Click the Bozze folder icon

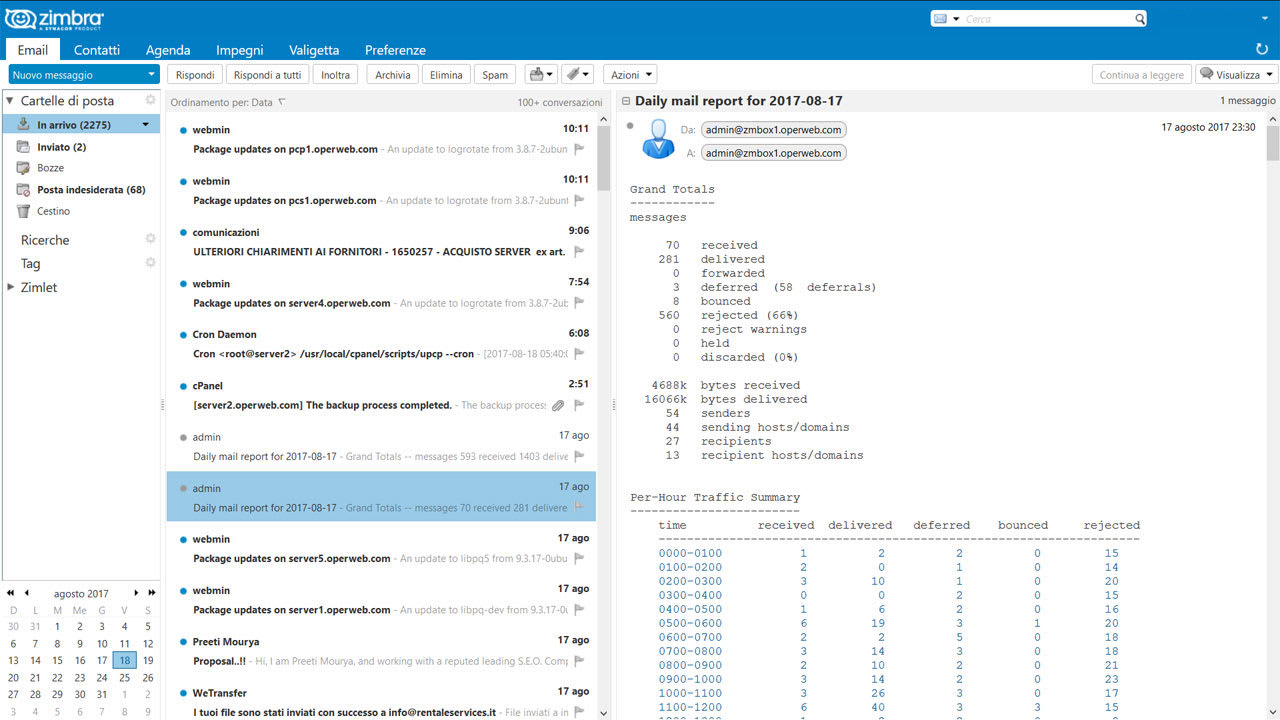24,168
